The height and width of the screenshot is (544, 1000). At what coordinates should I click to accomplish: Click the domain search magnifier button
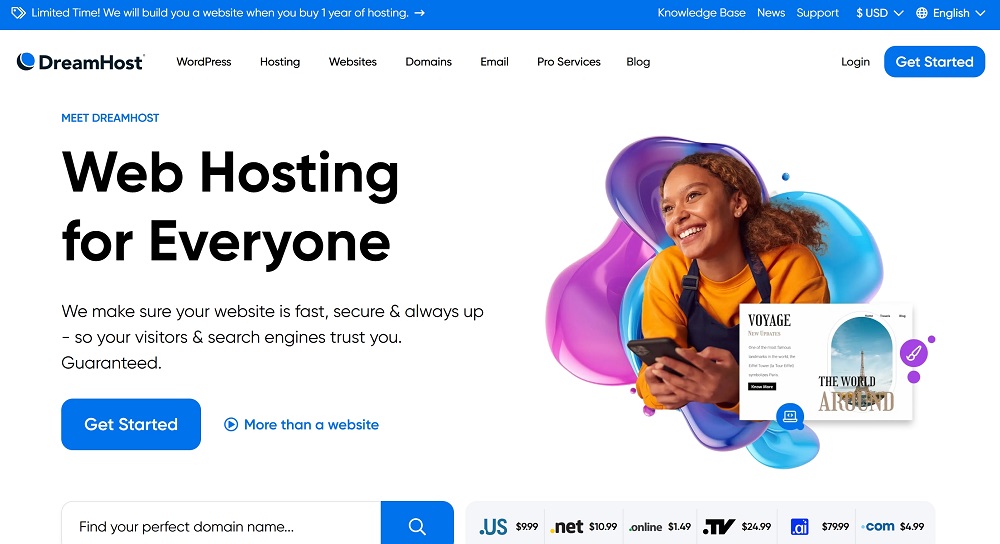[x=417, y=525]
